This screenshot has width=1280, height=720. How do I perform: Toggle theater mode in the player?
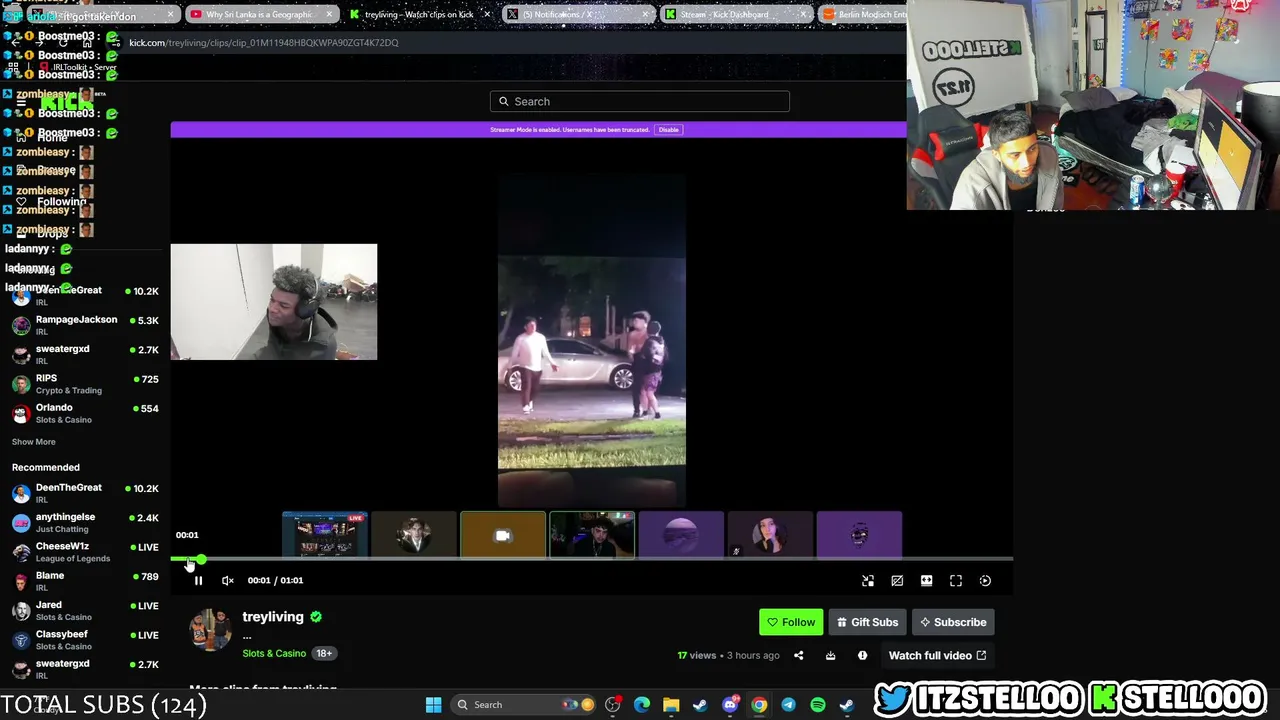[926, 581]
